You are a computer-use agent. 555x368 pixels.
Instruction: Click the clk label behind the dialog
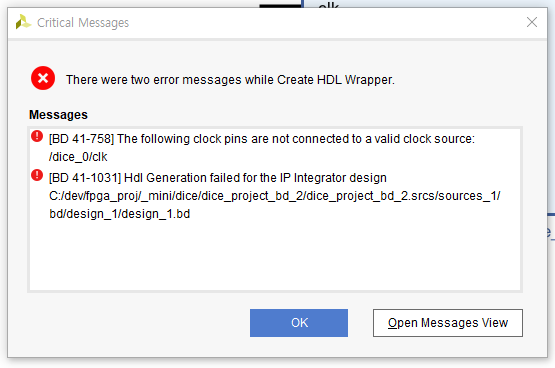pos(329,5)
